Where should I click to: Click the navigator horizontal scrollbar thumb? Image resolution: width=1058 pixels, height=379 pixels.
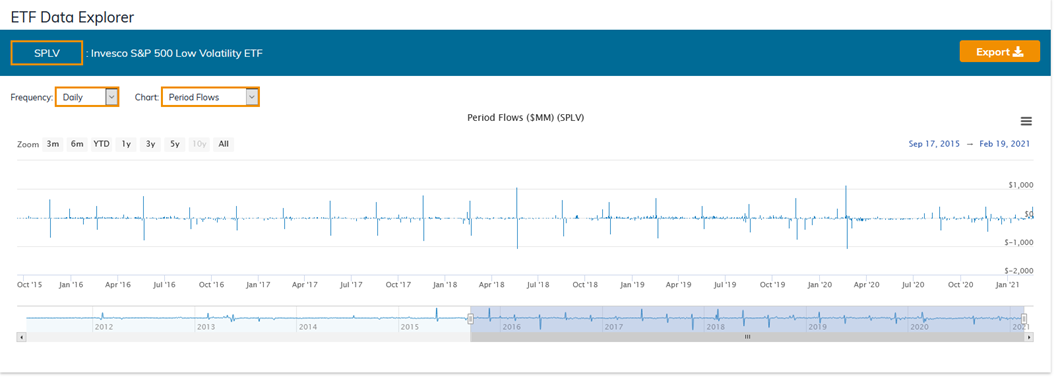747,337
